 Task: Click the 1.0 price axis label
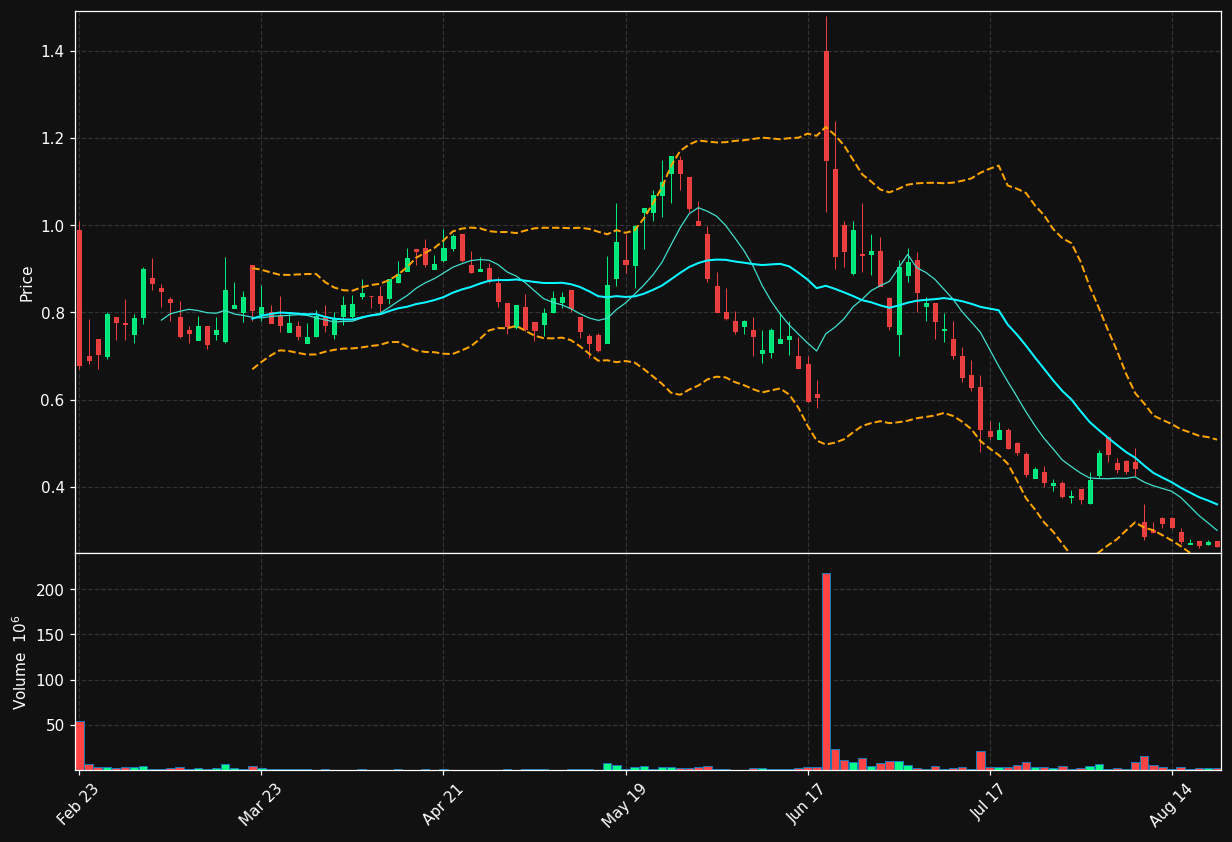click(53, 226)
